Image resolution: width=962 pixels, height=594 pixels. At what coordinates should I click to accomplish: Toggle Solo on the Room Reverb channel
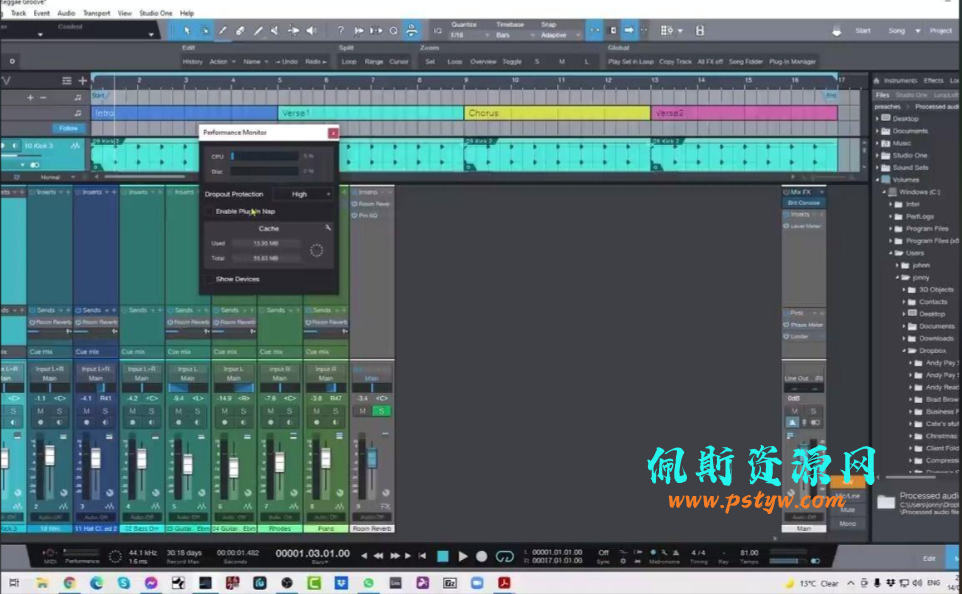(381, 411)
